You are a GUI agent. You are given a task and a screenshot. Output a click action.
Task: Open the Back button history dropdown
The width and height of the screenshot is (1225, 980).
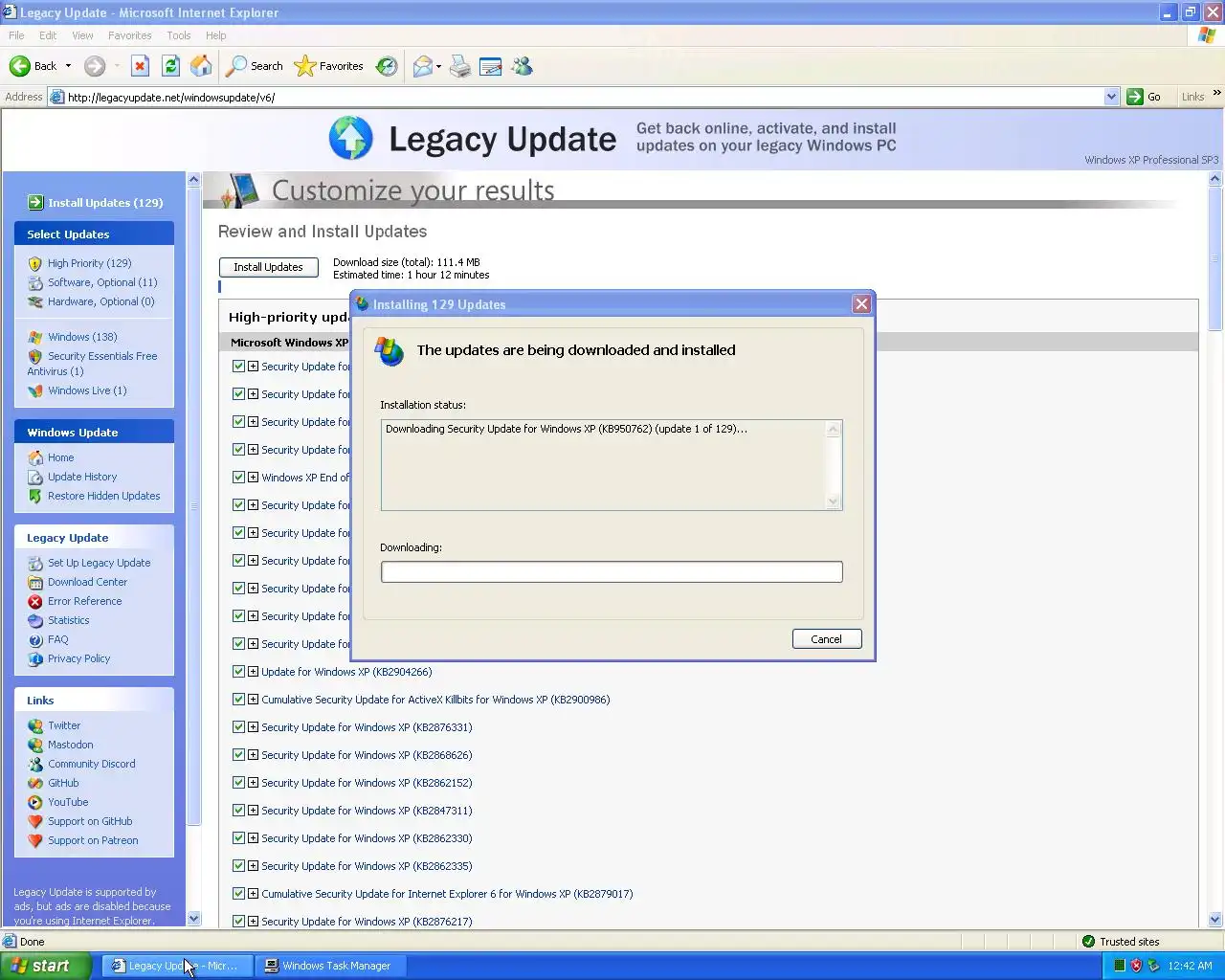click(68, 66)
